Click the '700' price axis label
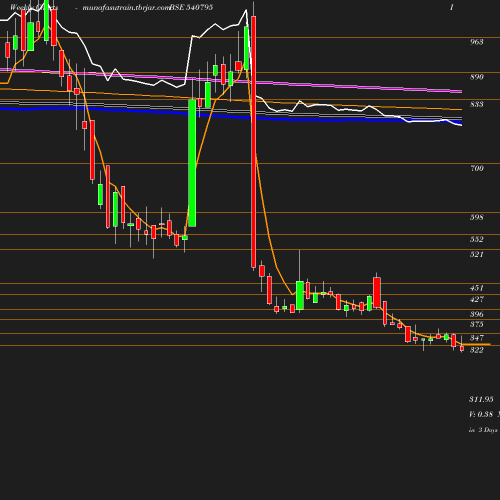The image size is (500, 500). (x=477, y=168)
